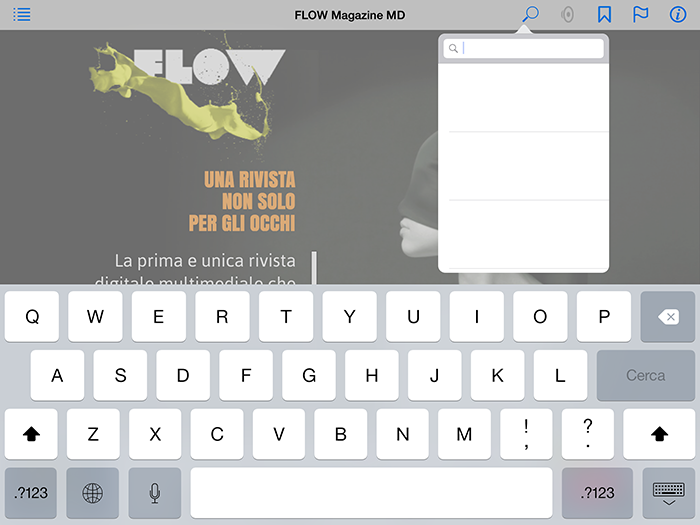This screenshot has width=700, height=525.
Task: Tap the S key
Action: coord(120,375)
